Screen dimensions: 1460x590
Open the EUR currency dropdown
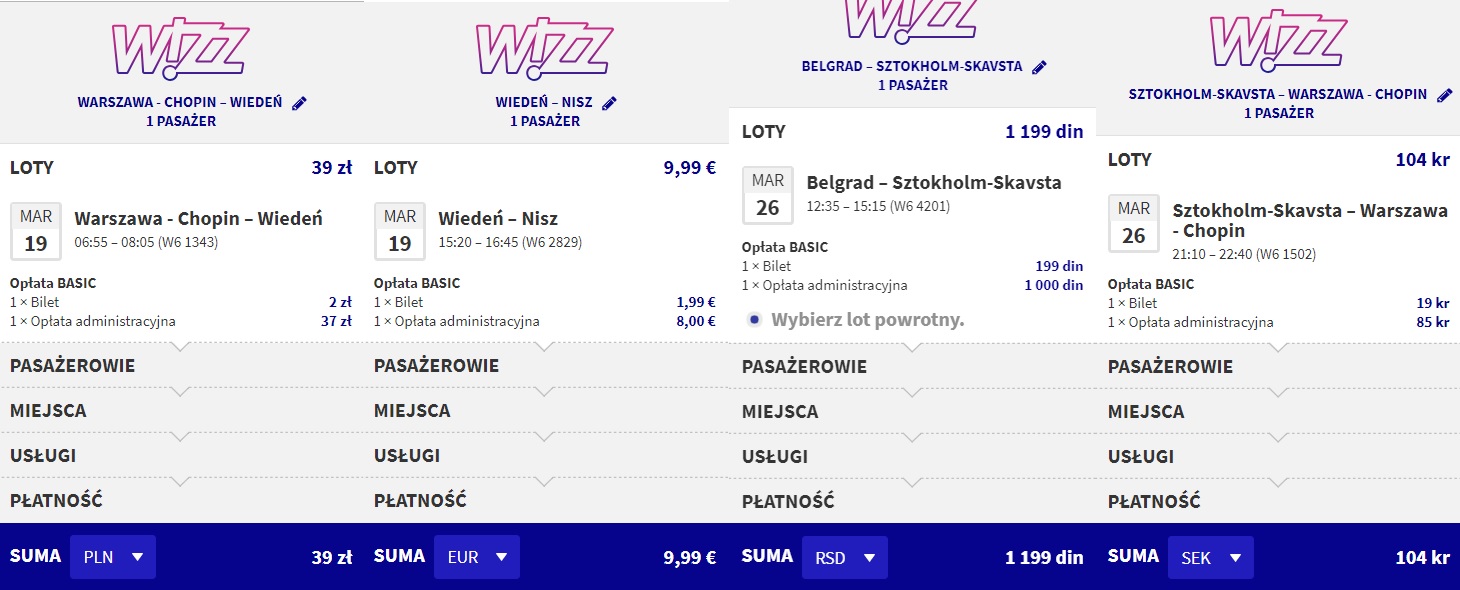(477, 556)
